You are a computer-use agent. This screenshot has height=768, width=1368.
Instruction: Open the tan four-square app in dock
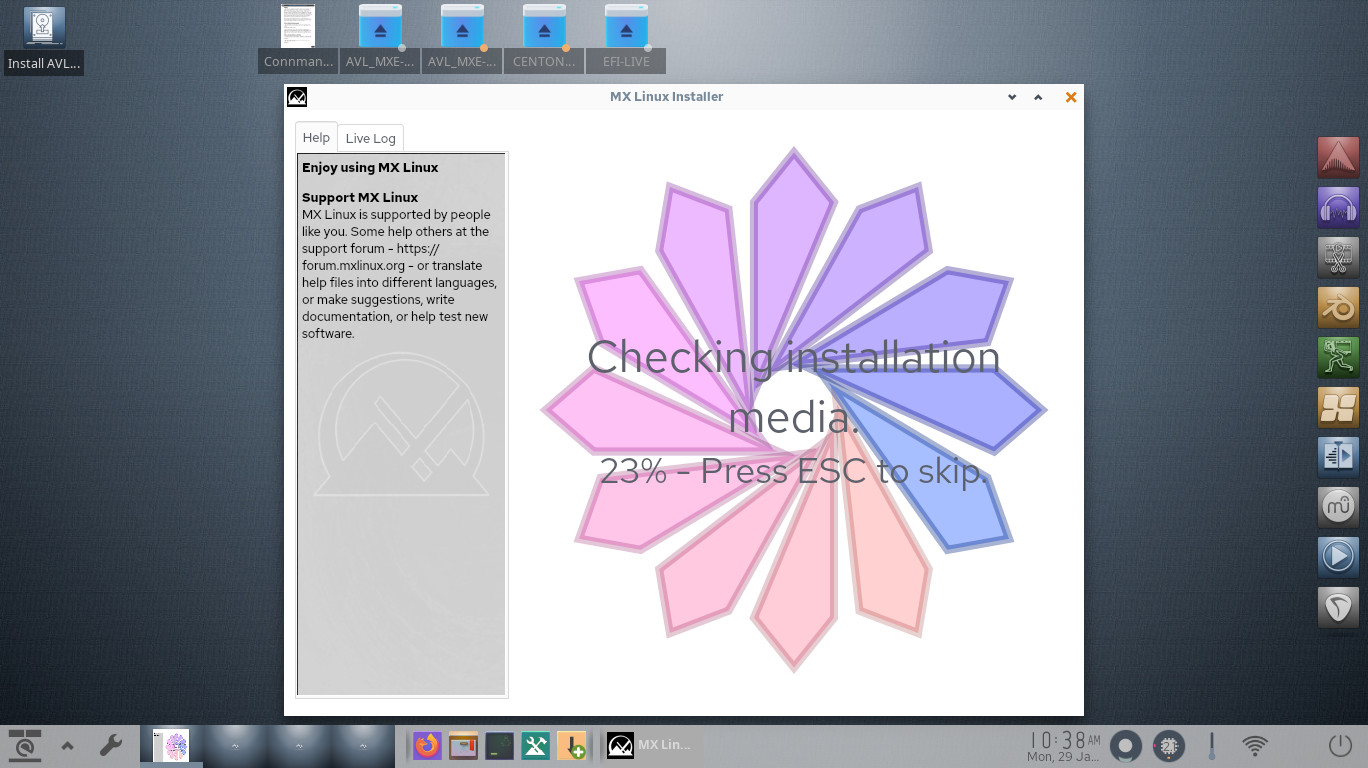[x=1338, y=407]
